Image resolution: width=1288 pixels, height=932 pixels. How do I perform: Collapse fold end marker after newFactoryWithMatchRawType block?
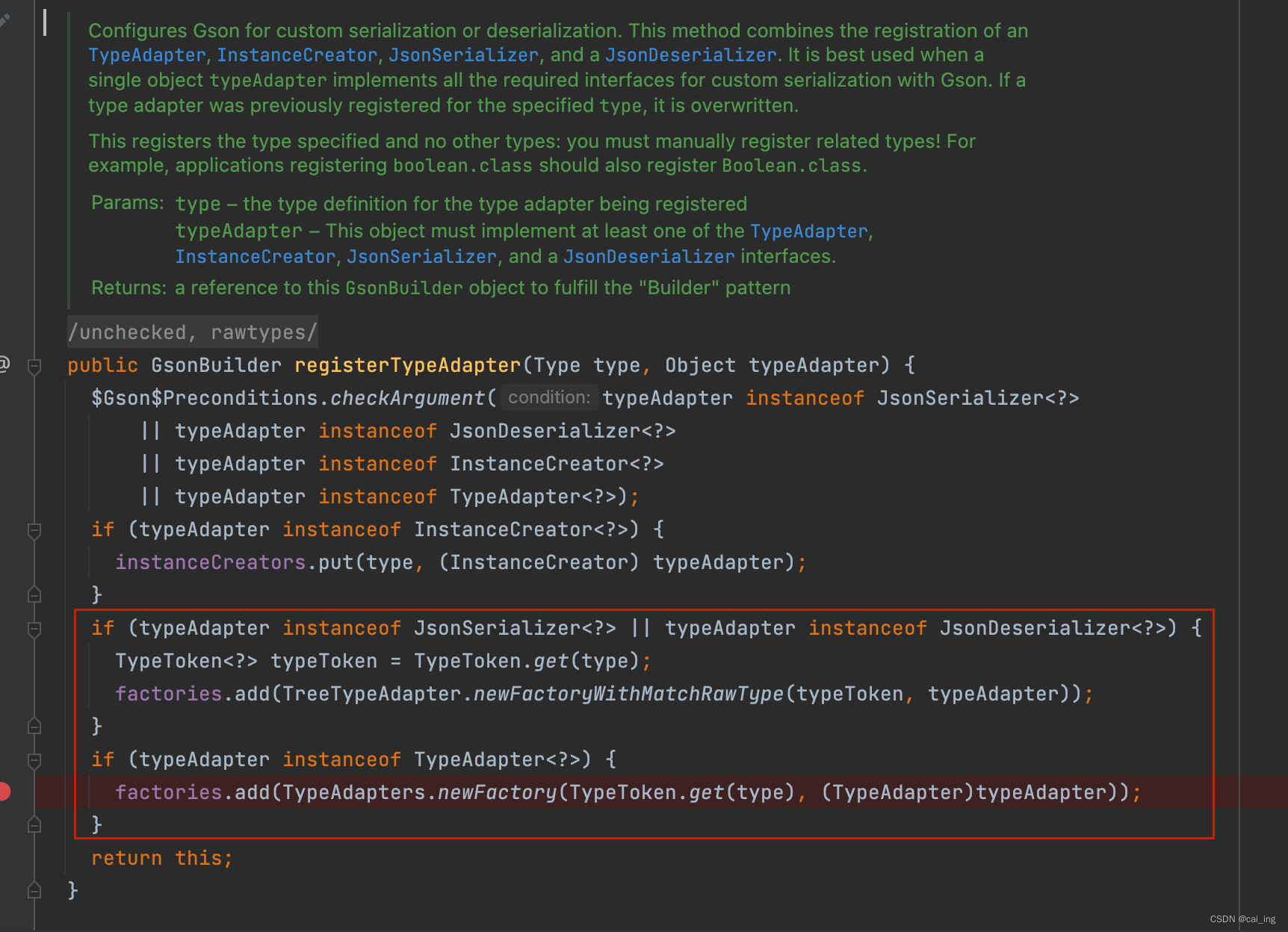tap(34, 726)
